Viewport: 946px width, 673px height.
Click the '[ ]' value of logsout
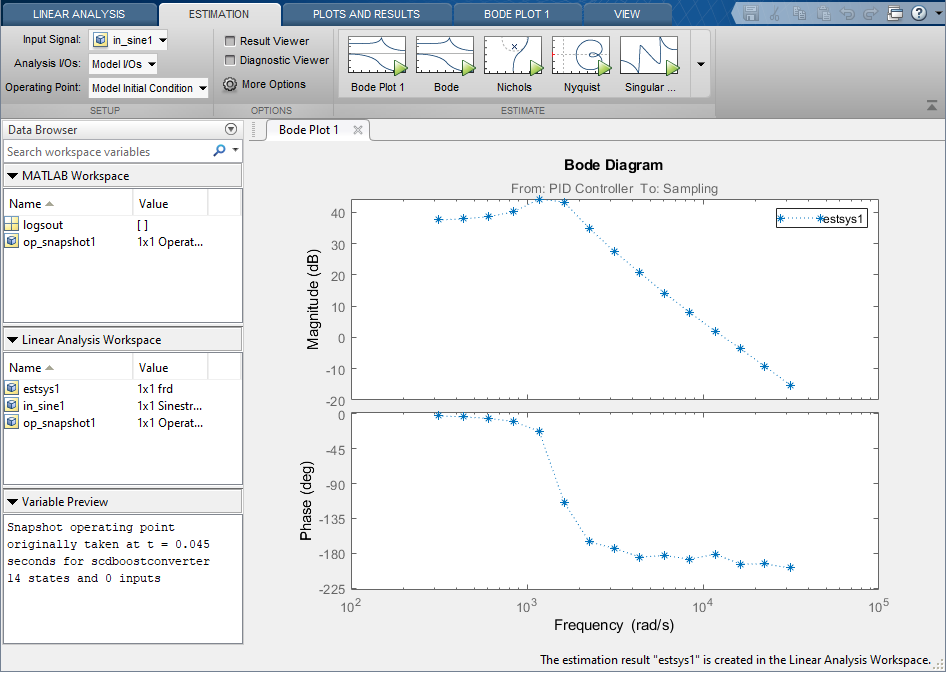(x=142, y=225)
